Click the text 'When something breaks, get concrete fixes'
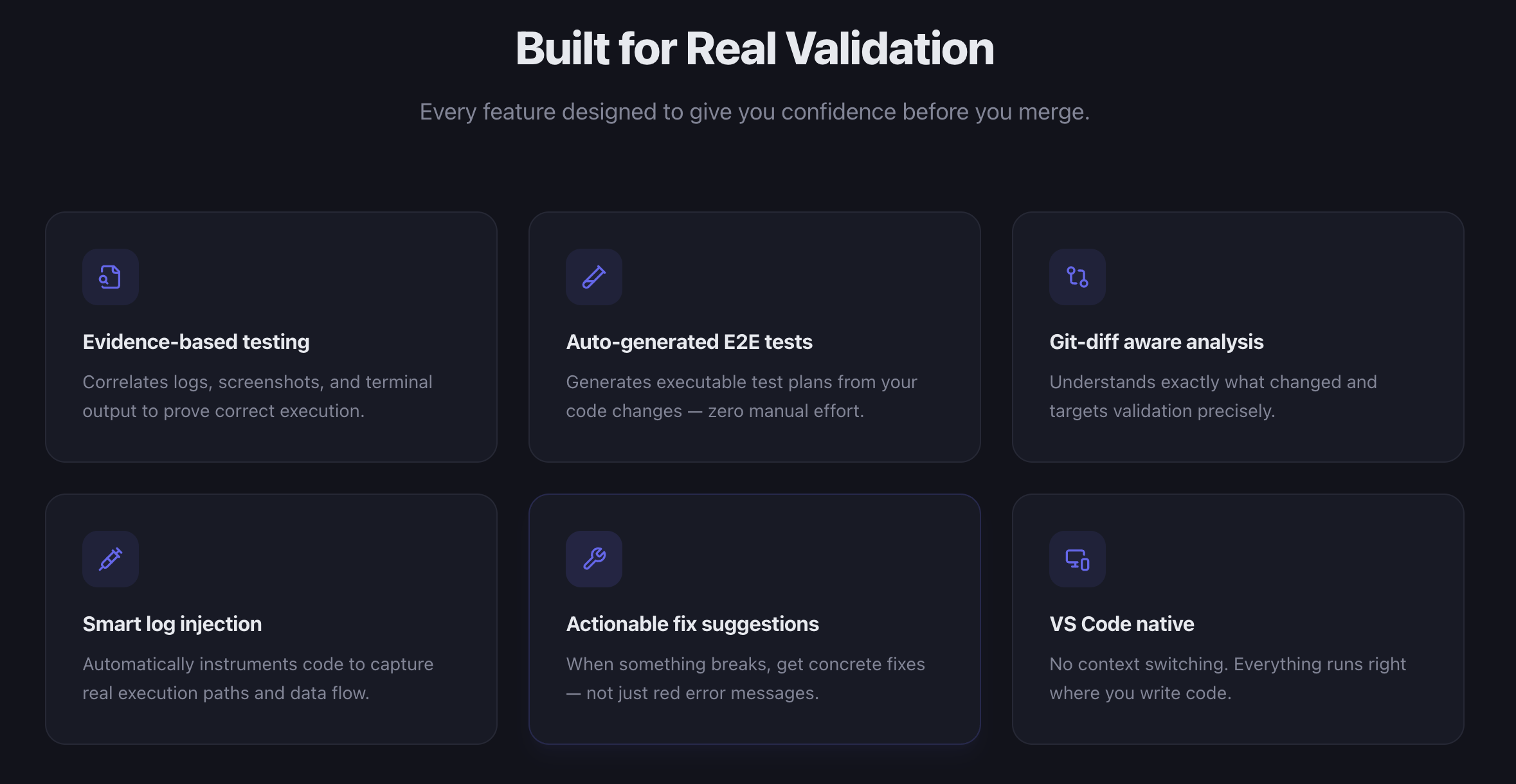Image resolution: width=1516 pixels, height=784 pixels. point(745,664)
